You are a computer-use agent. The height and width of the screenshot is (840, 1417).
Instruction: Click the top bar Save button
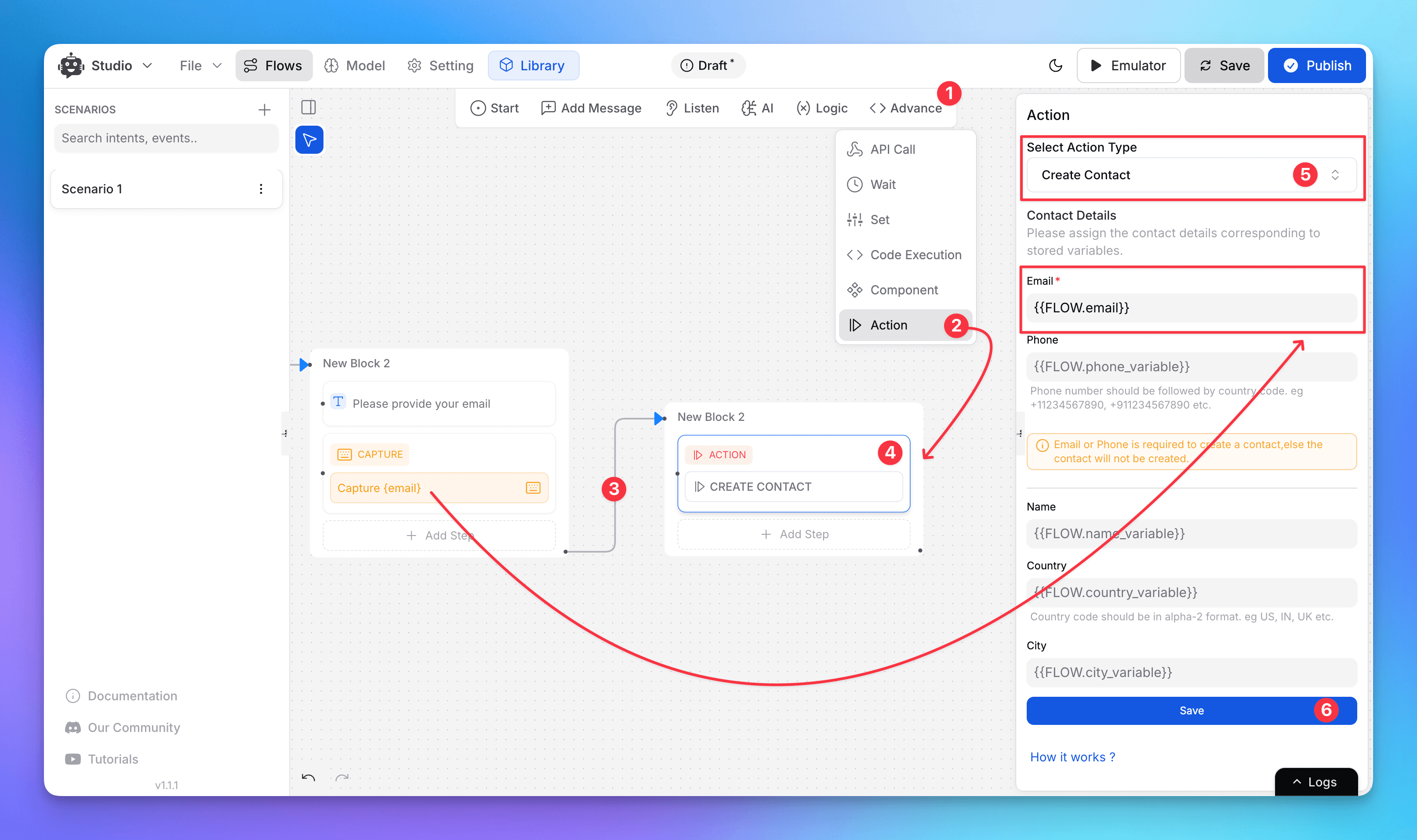click(x=1224, y=65)
